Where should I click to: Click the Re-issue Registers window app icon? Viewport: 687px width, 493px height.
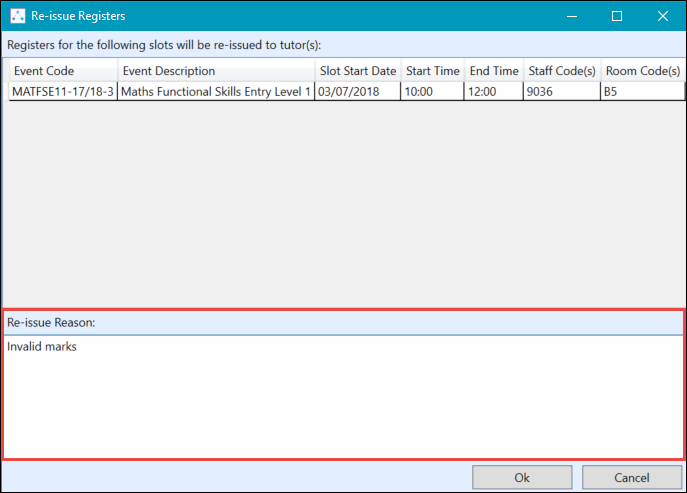coord(17,16)
